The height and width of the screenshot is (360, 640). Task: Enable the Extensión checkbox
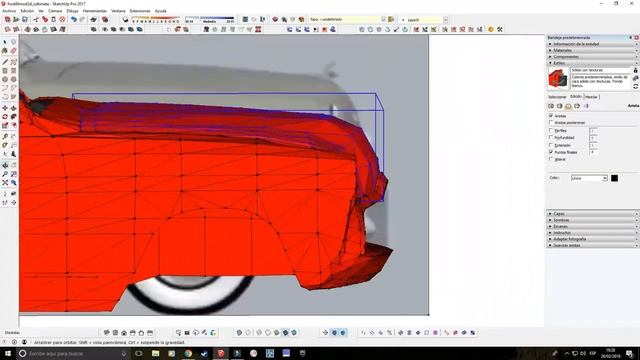pyautogui.click(x=551, y=145)
